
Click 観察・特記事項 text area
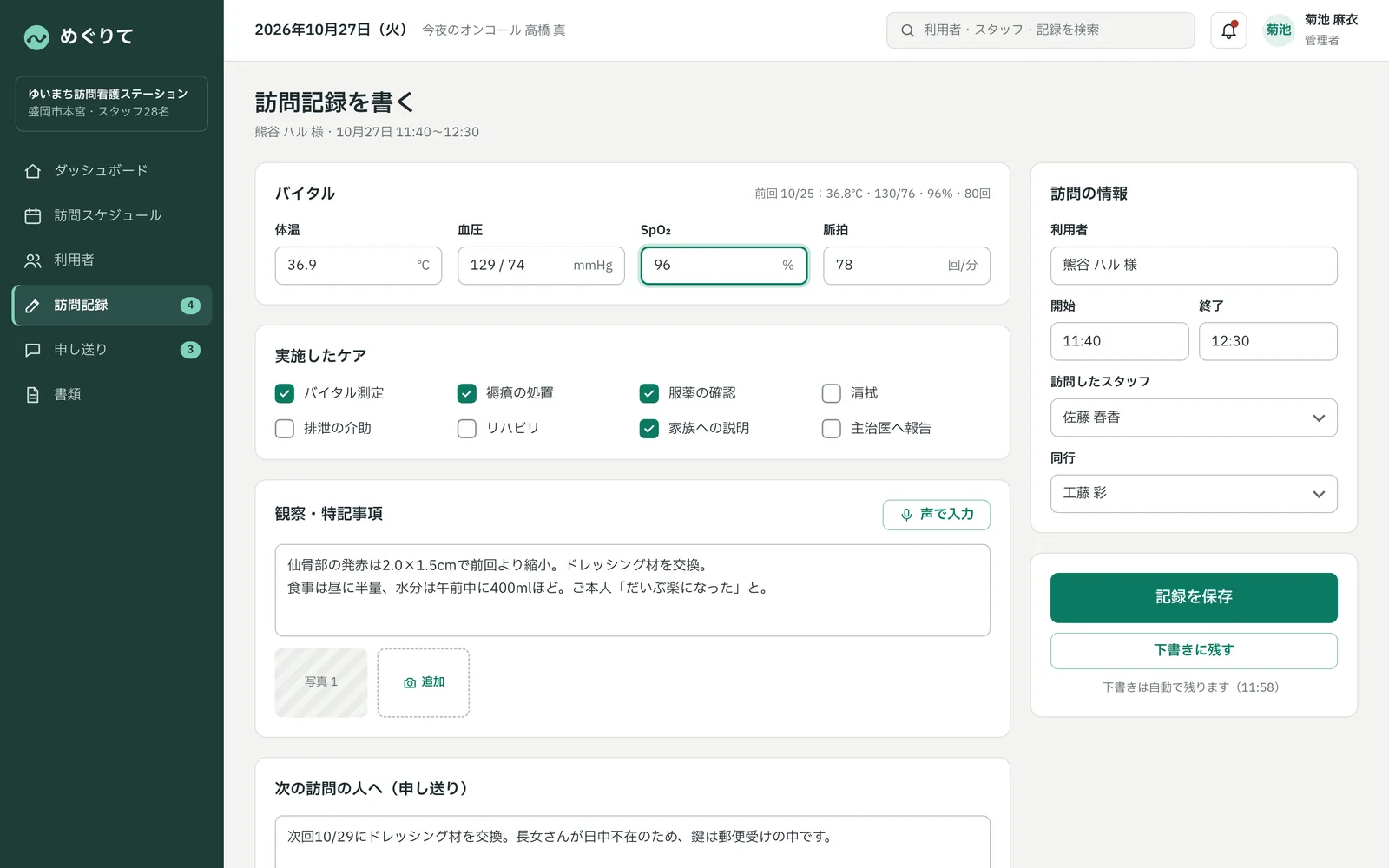coord(633,590)
